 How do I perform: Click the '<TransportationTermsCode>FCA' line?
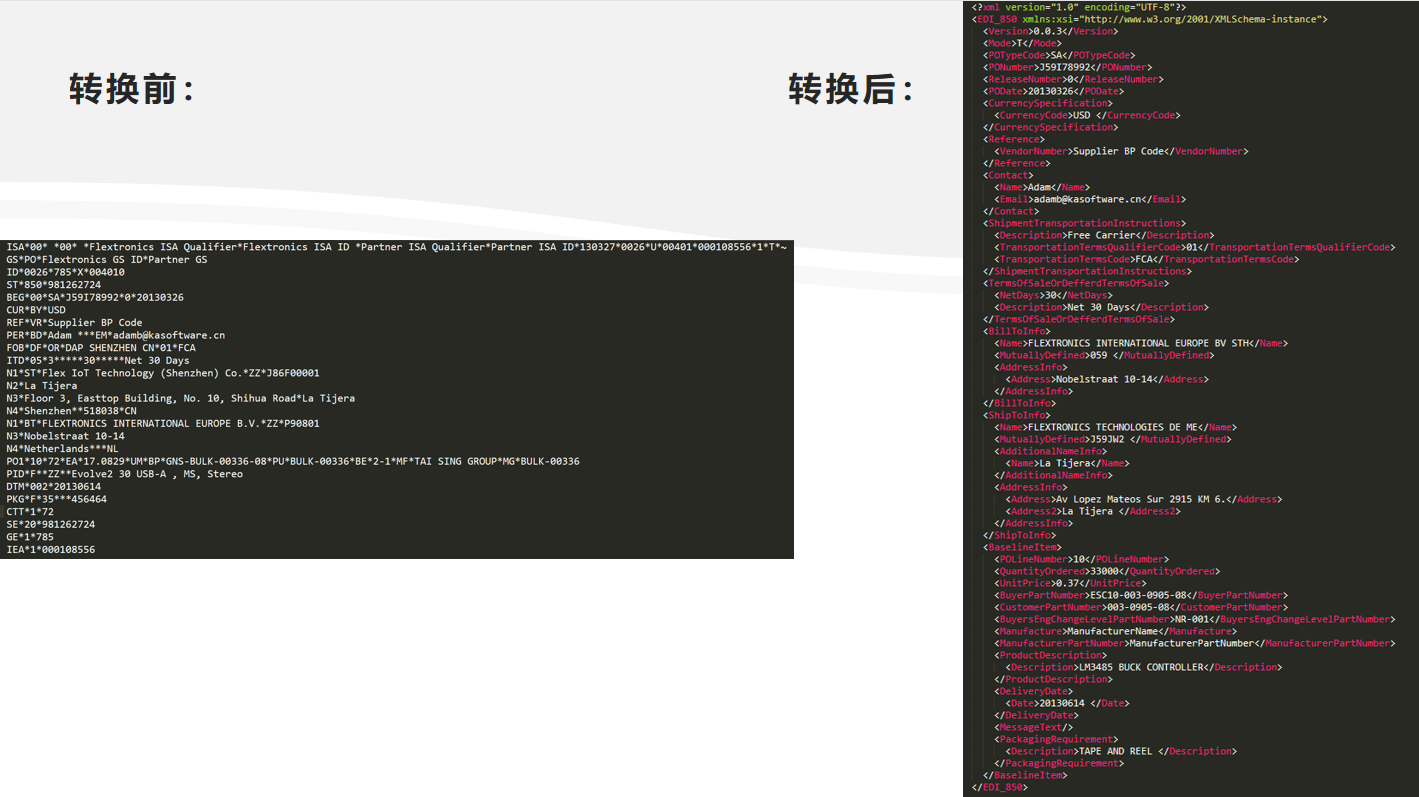1147,259
